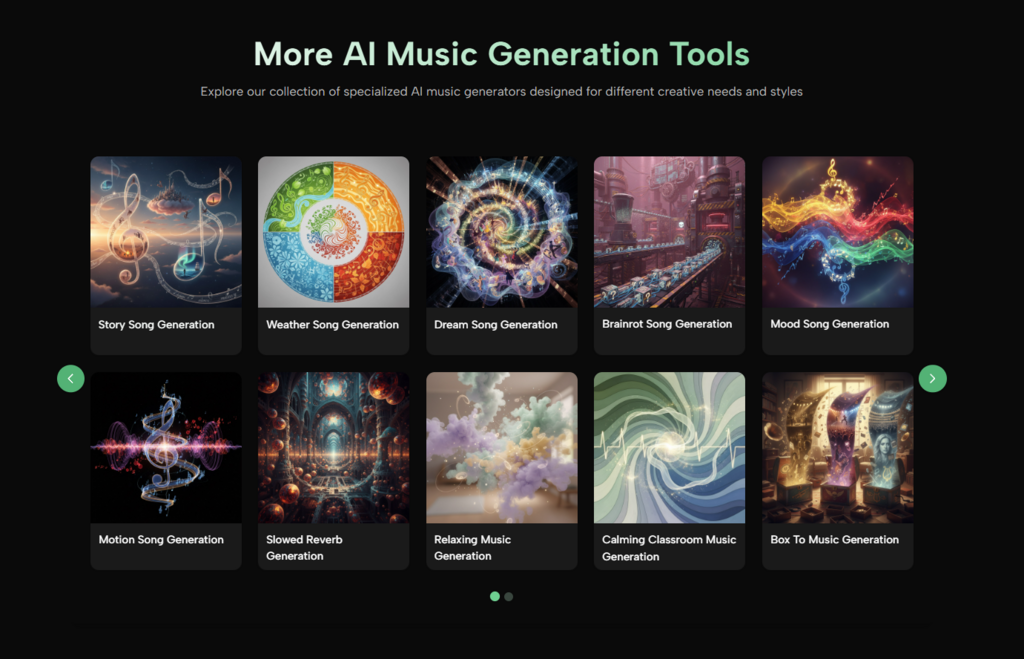Click the Box To Music Generation image
Viewport: 1024px width, 659px height.
(x=837, y=447)
